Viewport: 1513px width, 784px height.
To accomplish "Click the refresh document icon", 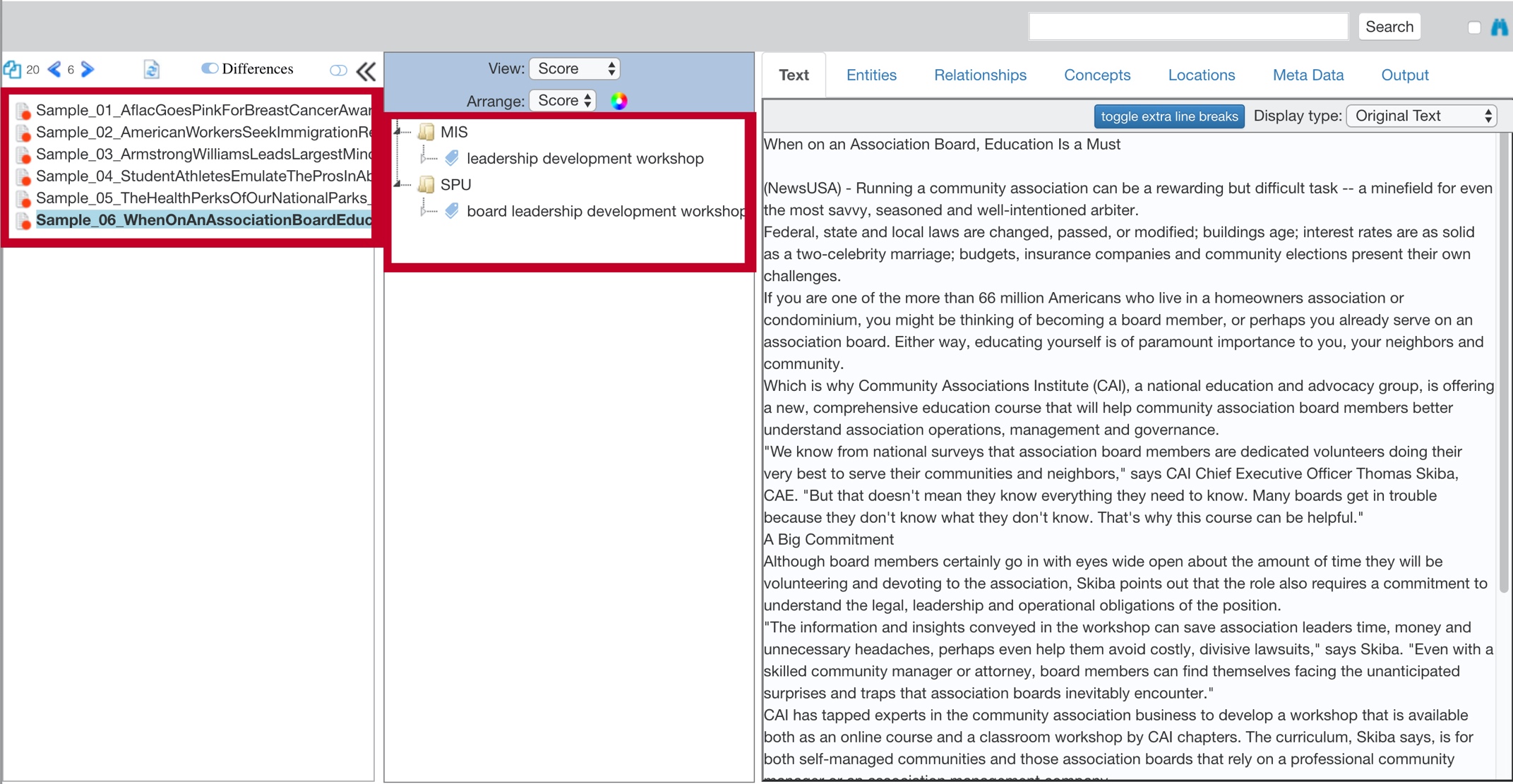I will pos(151,69).
